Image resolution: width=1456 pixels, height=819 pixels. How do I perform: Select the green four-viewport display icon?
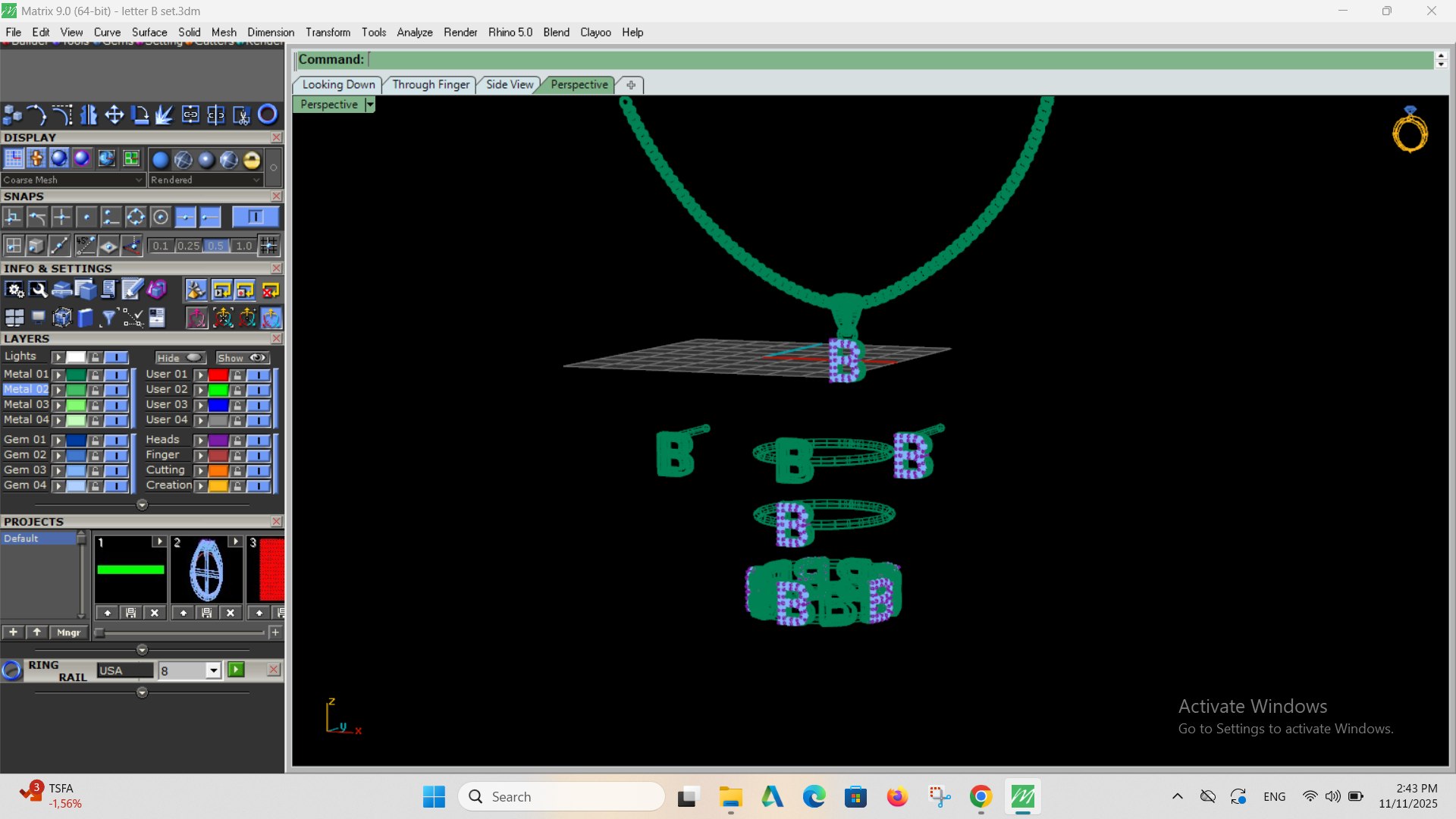pos(131,158)
